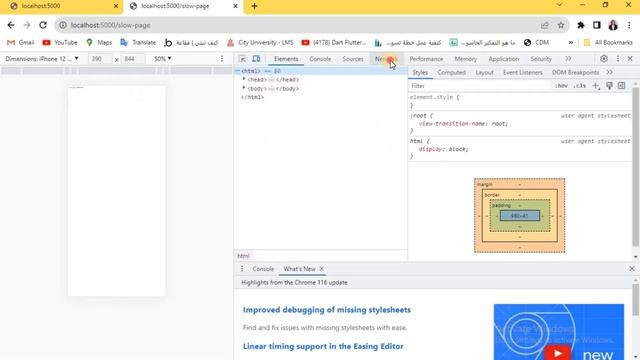Switch to the first localhost:5000 tab

pyautogui.click(x=61, y=6)
